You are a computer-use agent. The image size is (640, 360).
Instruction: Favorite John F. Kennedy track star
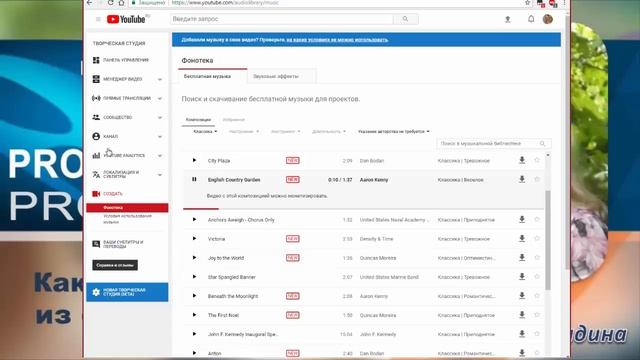coord(537,334)
